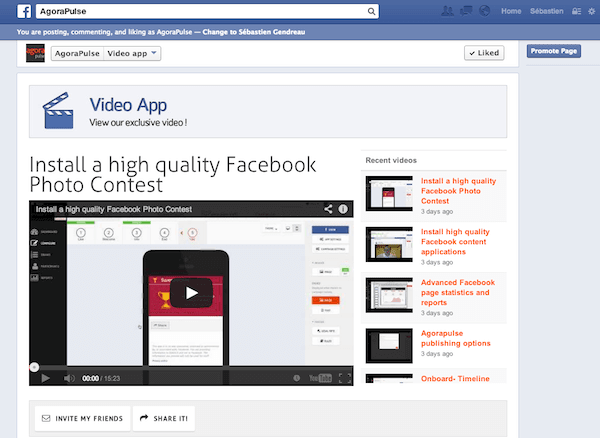Image resolution: width=600 pixels, height=438 pixels.
Task: Click publishing options video thumbnail
Action: click(x=389, y=346)
